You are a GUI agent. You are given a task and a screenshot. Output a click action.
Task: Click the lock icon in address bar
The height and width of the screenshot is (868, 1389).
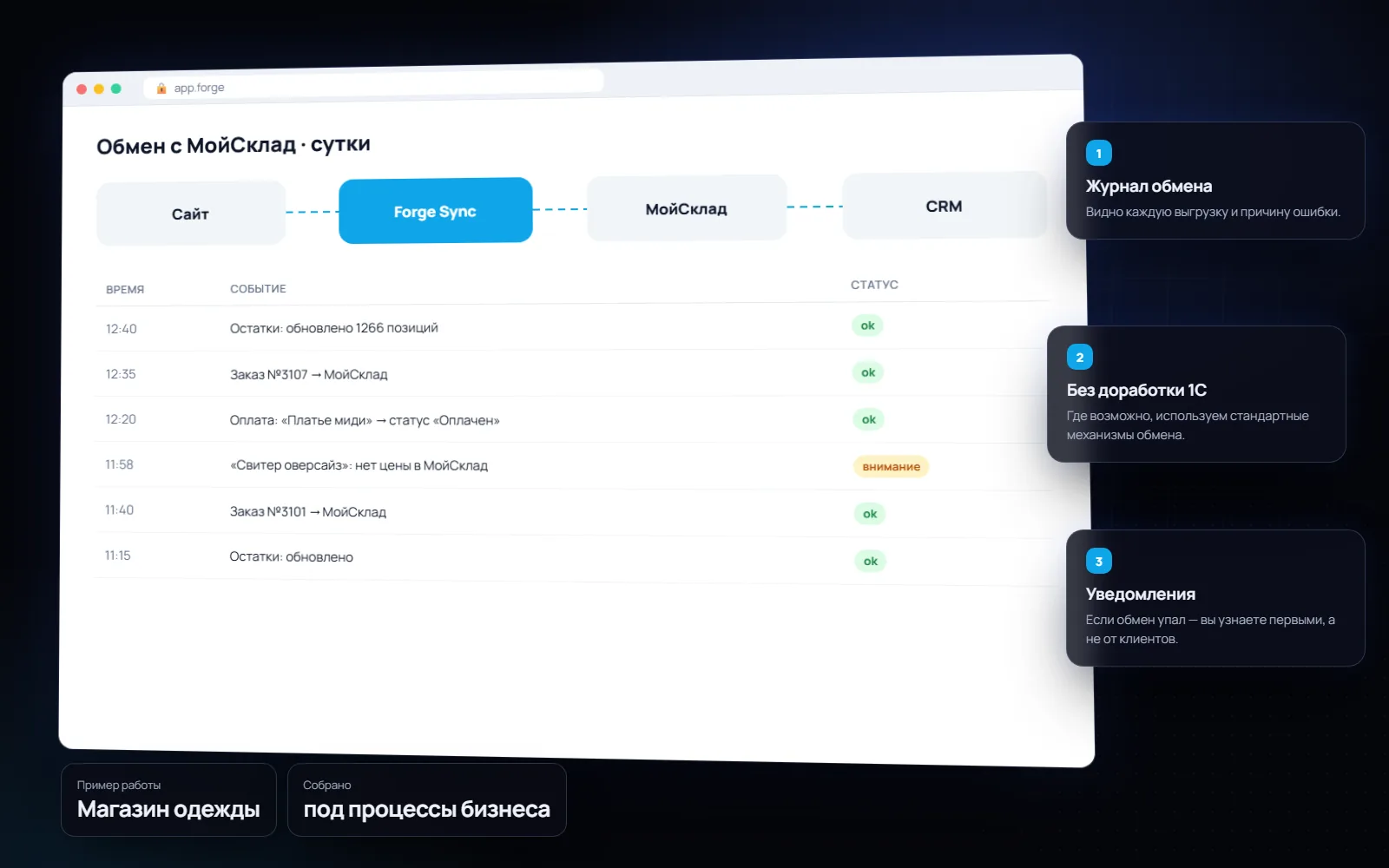coord(161,88)
